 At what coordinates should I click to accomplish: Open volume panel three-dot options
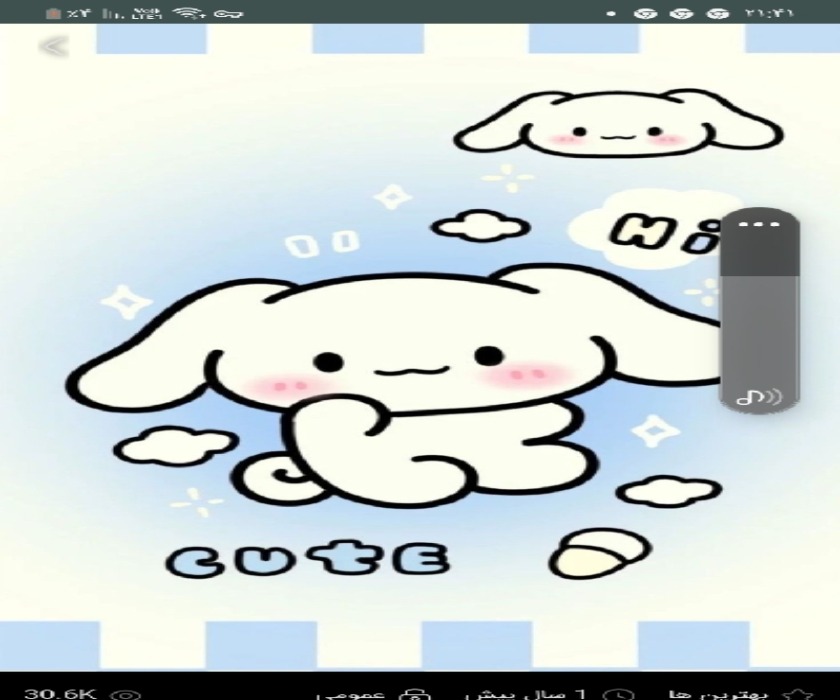pyautogui.click(x=759, y=224)
